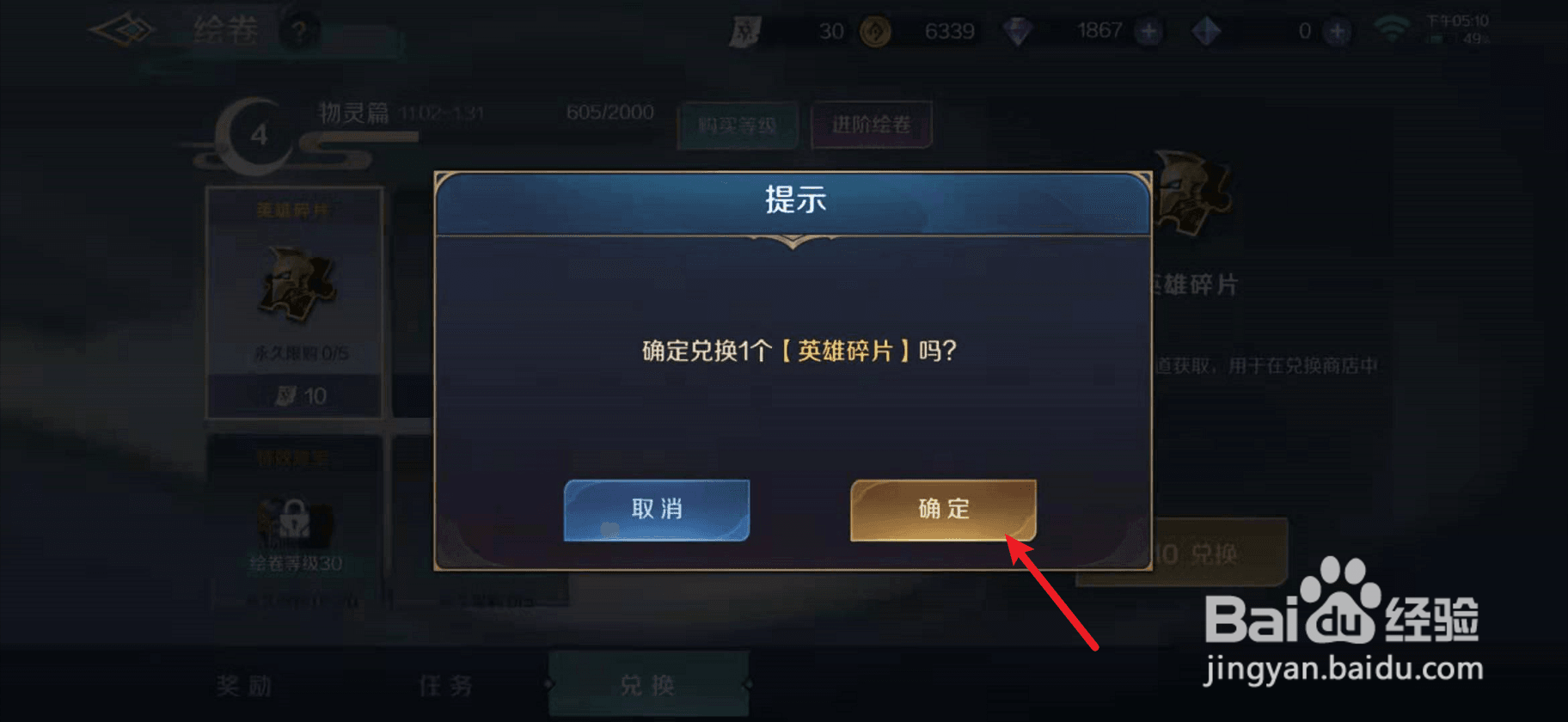This screenshot has width=1568, height=722.
Task: Switch to the 任务 tab
Action: 446,685
